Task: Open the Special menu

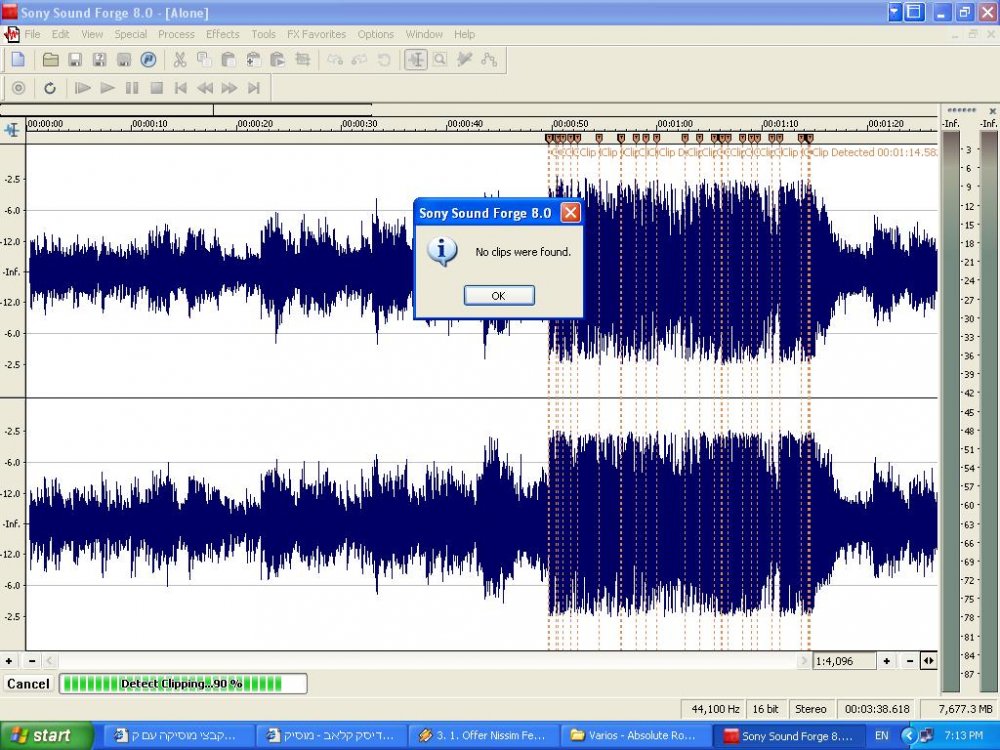Action: click(131, 34)
